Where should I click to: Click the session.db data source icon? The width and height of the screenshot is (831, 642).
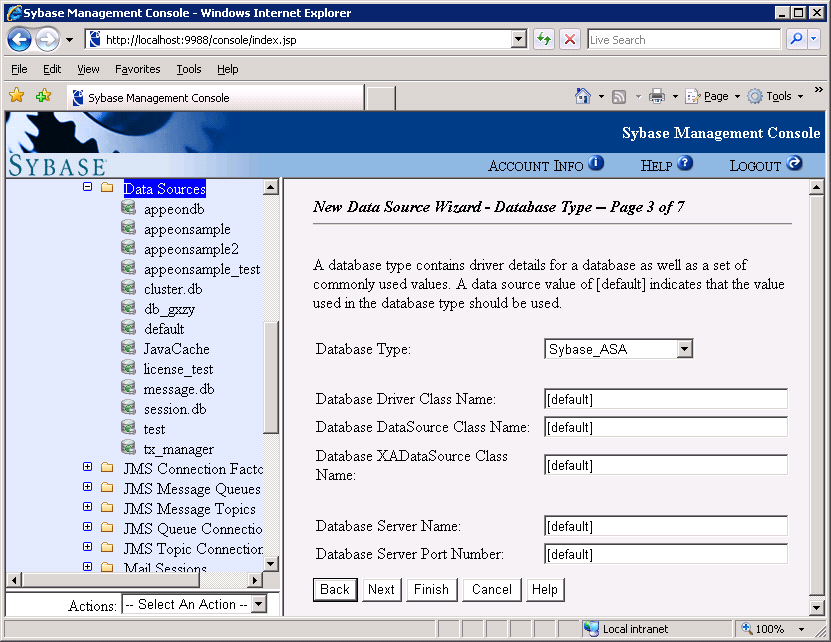click(x=128, y=407)
